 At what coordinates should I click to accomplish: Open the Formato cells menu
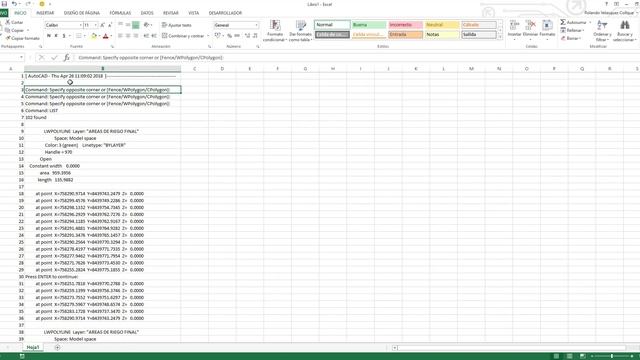click(547, 30)
